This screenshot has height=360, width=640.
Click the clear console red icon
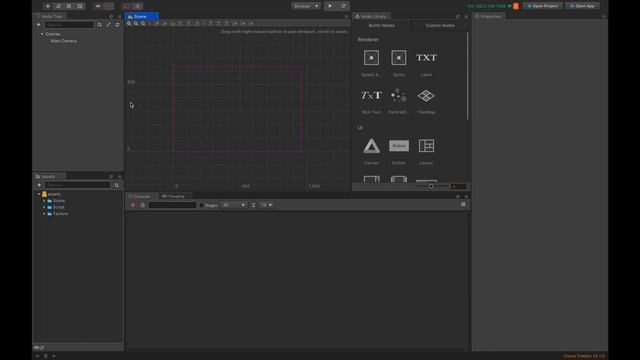[x=133, y=205]
